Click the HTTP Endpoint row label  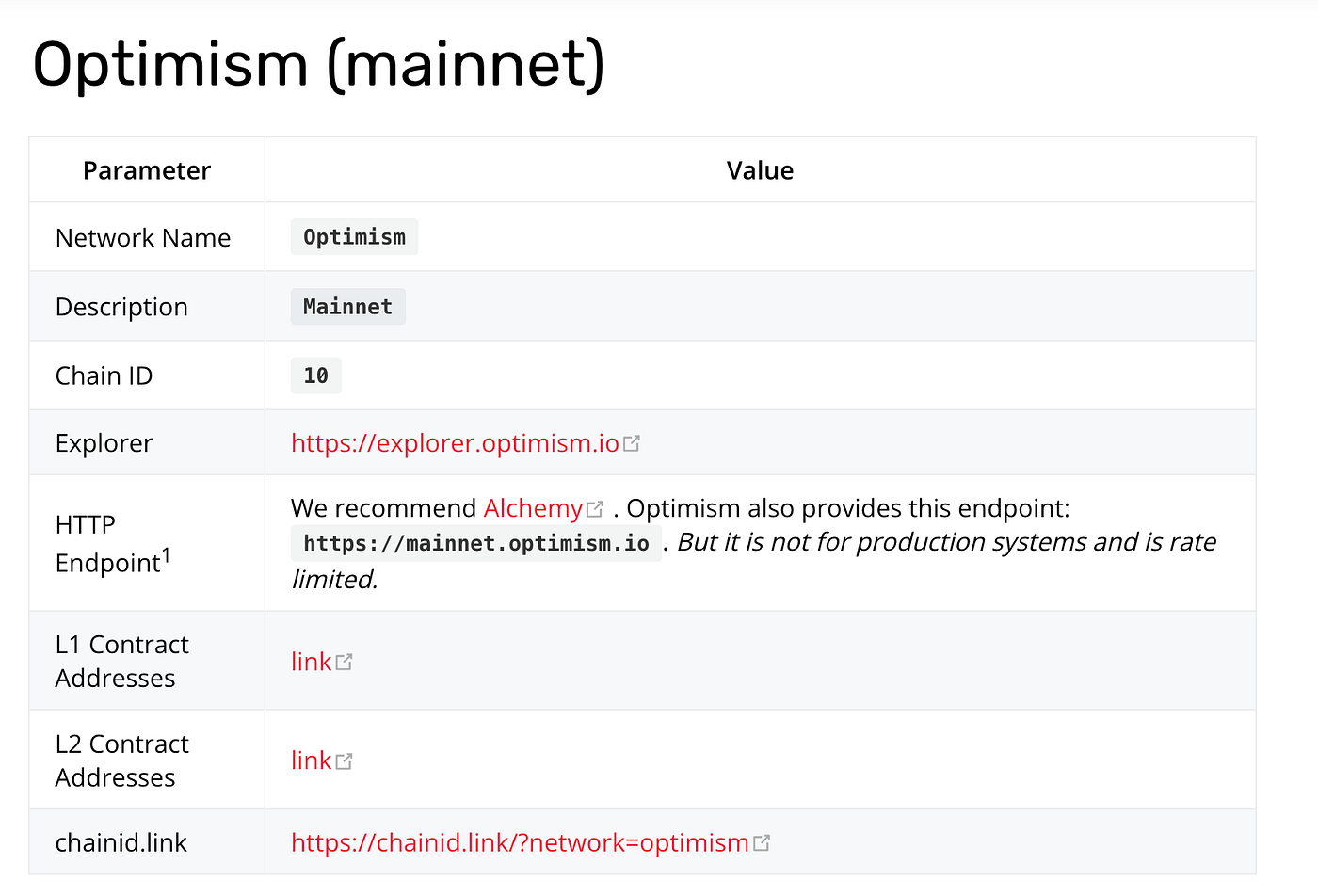pos(113,543)
